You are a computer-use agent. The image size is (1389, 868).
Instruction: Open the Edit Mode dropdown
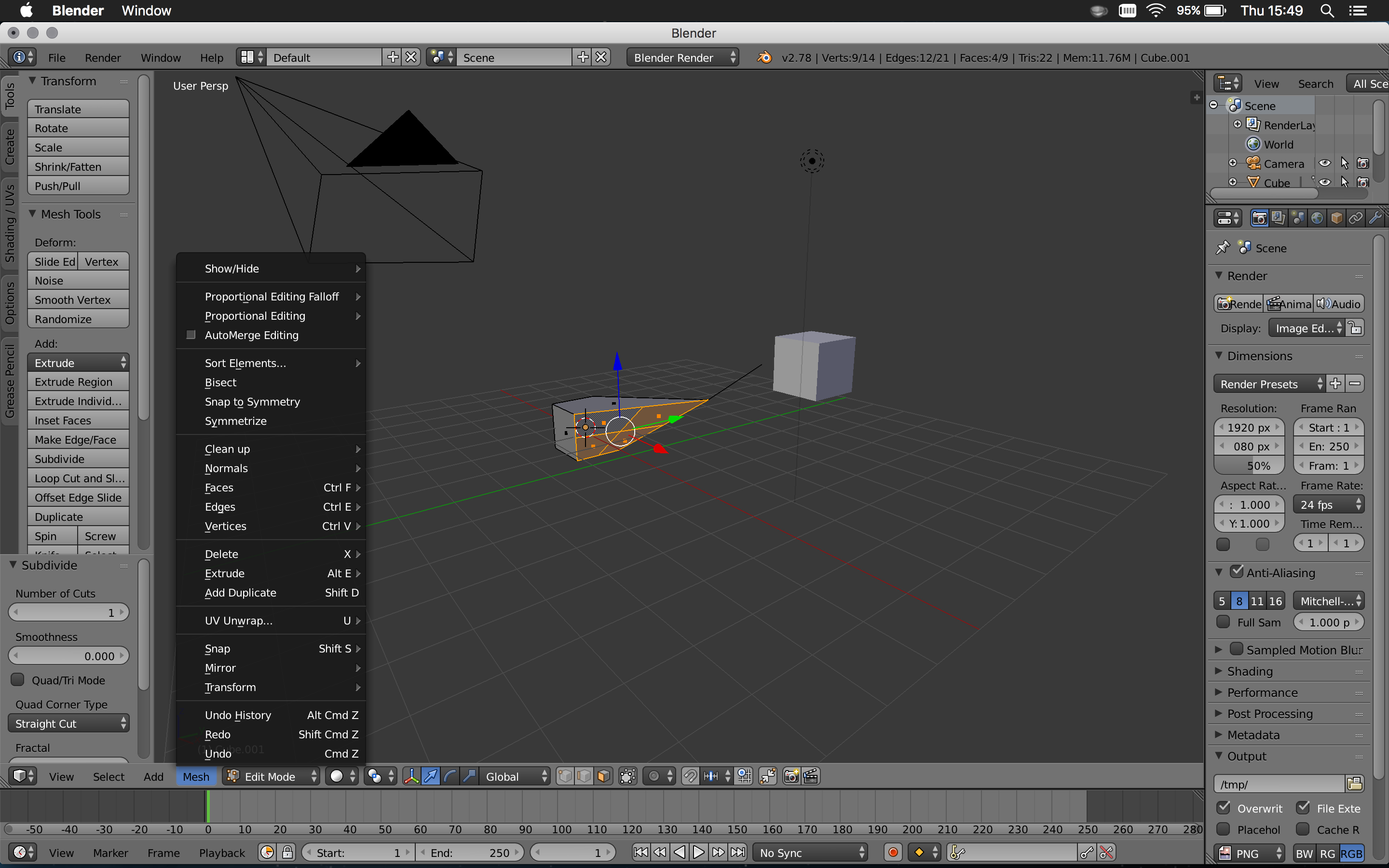pyautogui.click(x=272, y=776)
